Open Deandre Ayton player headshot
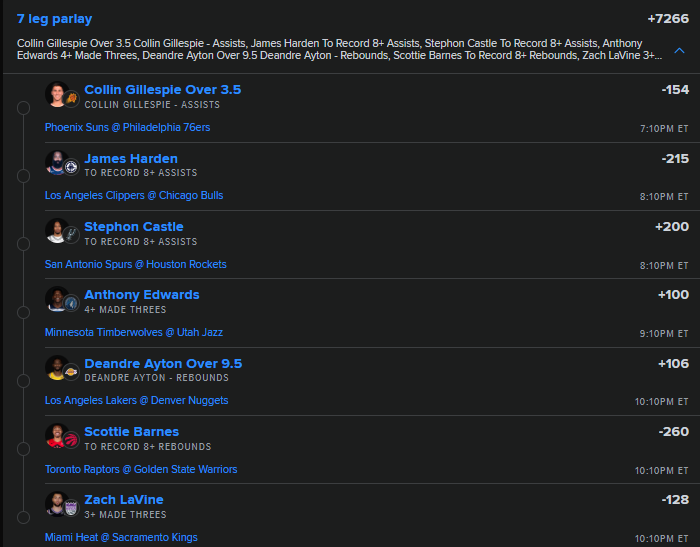 coord(57,367)
